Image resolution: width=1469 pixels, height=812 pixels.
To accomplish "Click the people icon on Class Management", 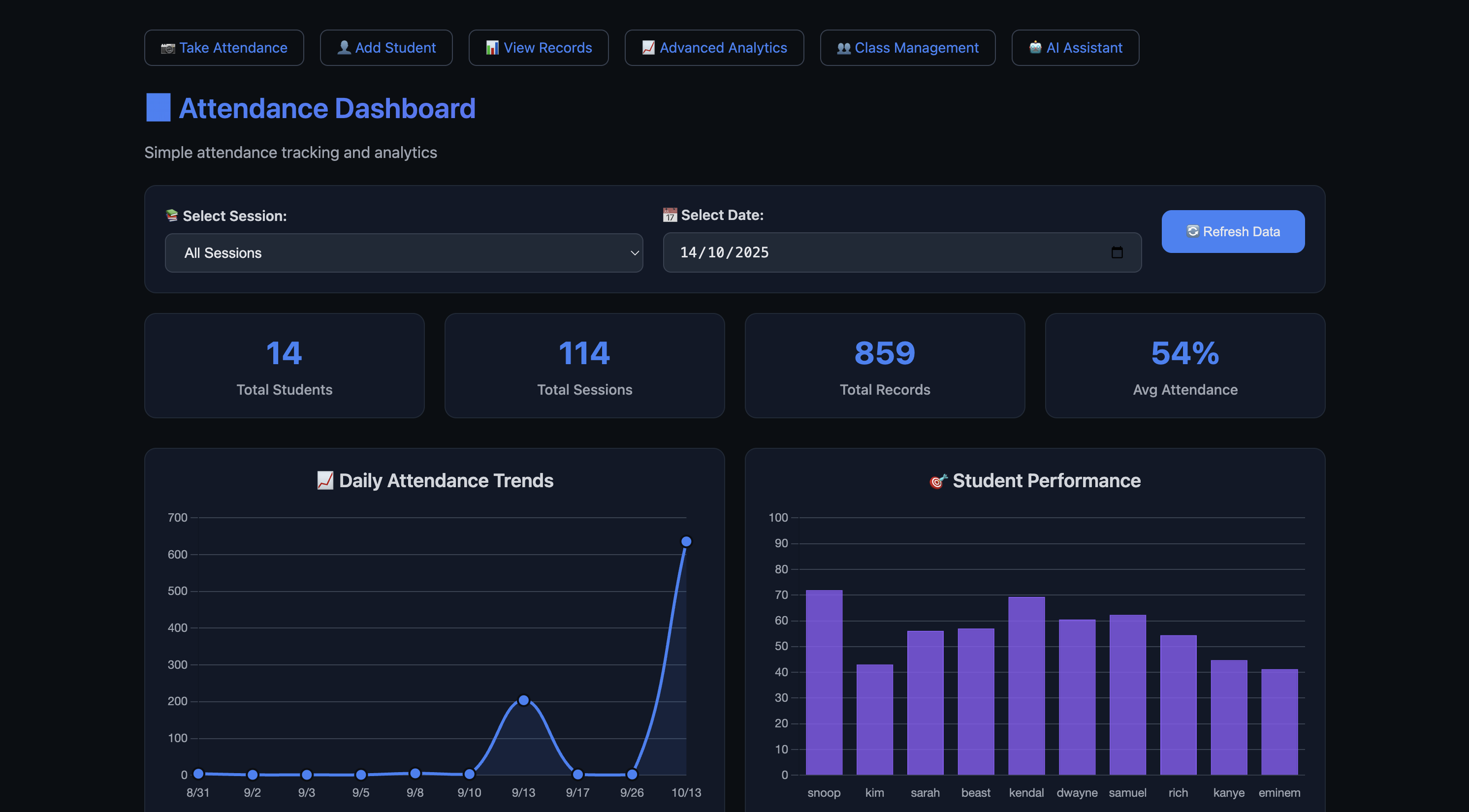I will pyautogui.click(x=843, y=48).
